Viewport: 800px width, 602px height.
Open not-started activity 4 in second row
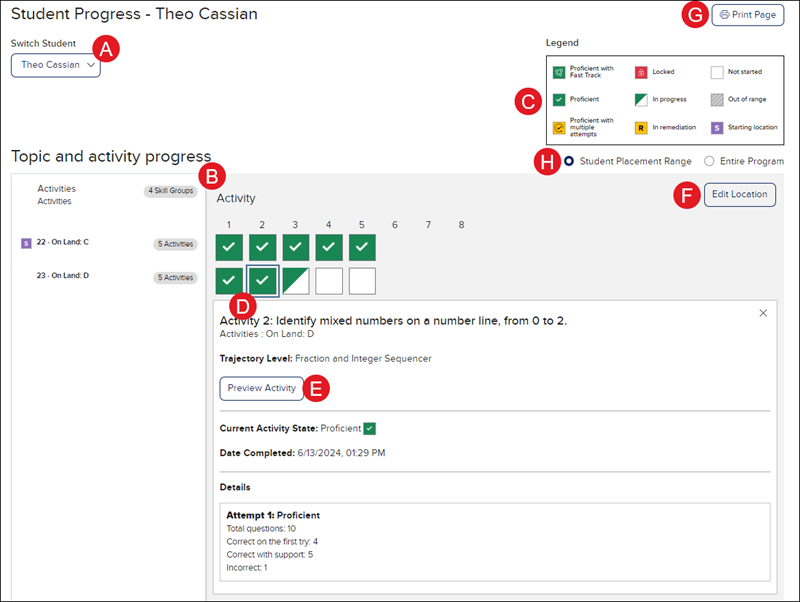click(328, 281)
